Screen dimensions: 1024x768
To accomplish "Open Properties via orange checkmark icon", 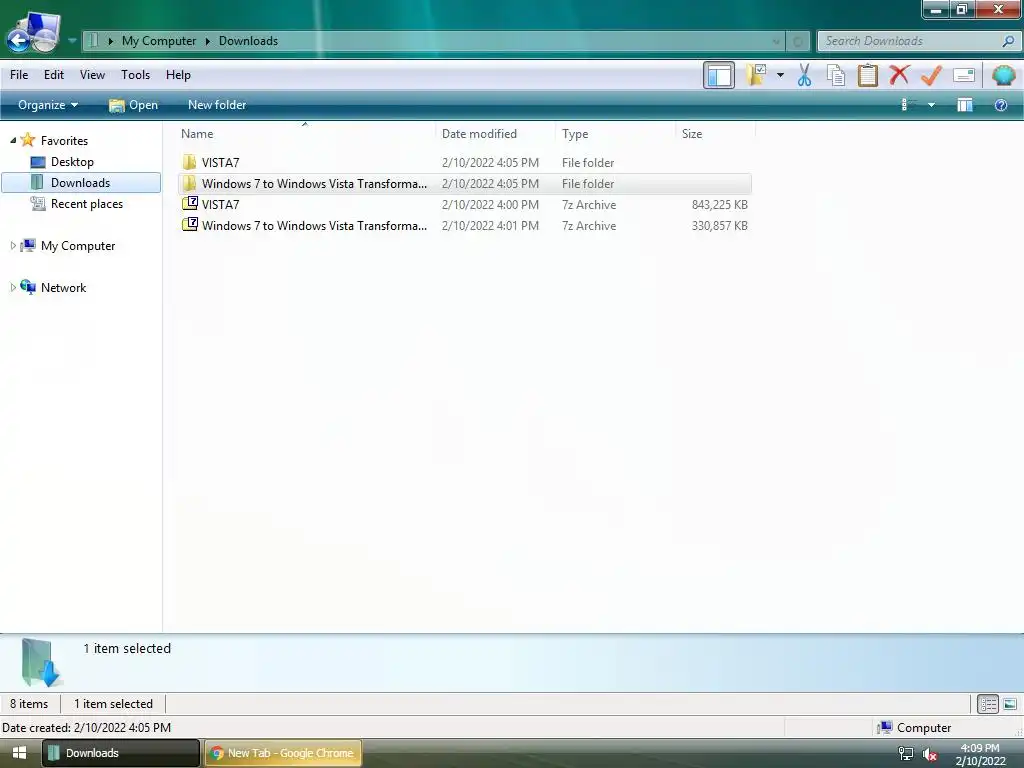I will tap(931, 75).
